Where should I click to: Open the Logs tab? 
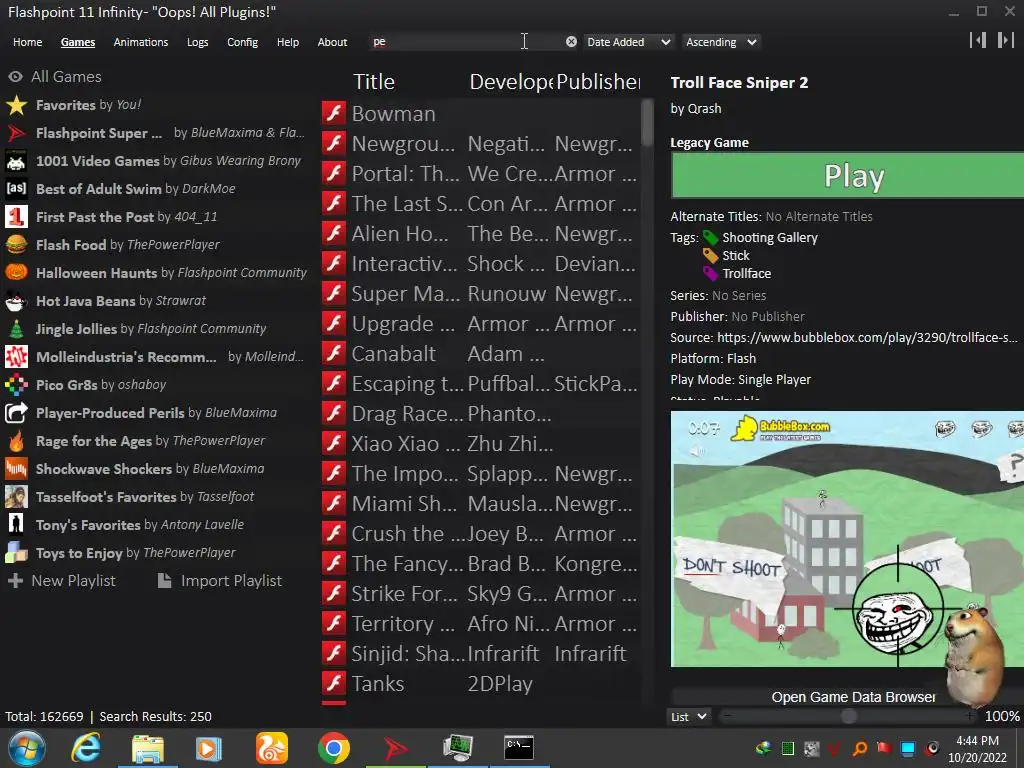pyautogui.click(x=197, y=42)
